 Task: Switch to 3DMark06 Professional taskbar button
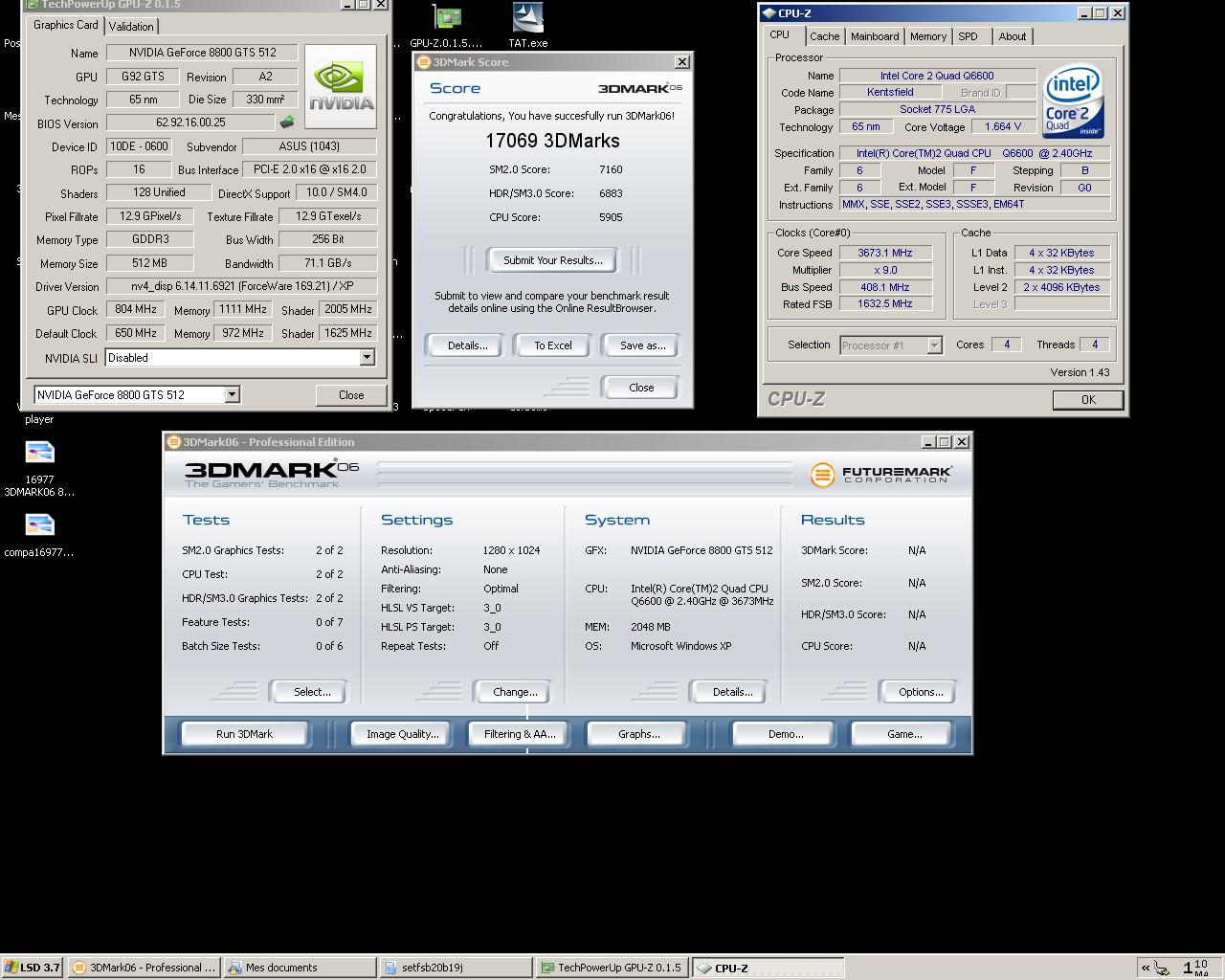pos(145,968)
